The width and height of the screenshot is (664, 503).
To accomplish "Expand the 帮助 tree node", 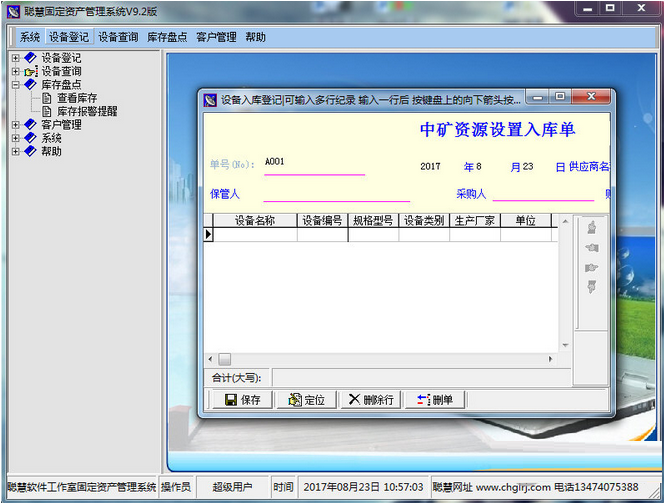I will [16, 151].
